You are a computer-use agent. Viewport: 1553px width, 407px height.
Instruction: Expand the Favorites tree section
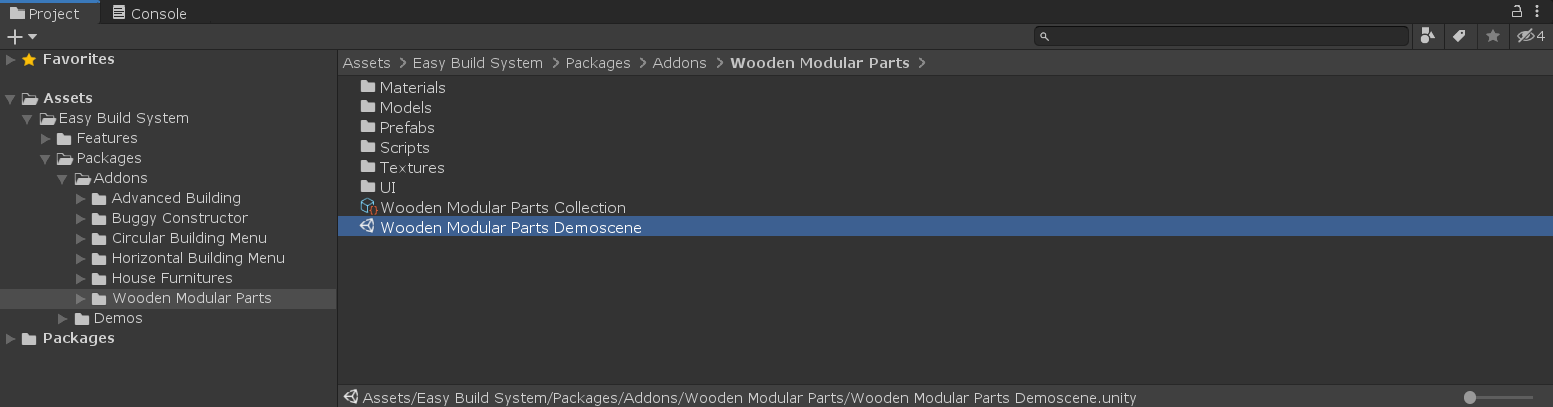[x=11, y=60]
